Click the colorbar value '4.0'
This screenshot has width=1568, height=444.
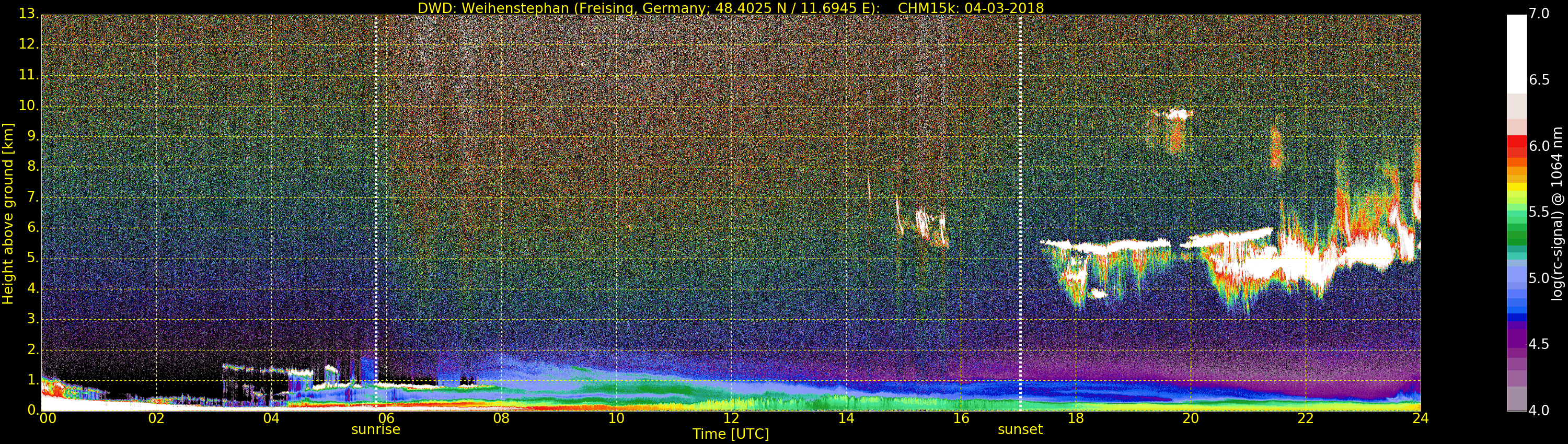coord(1539,411)
